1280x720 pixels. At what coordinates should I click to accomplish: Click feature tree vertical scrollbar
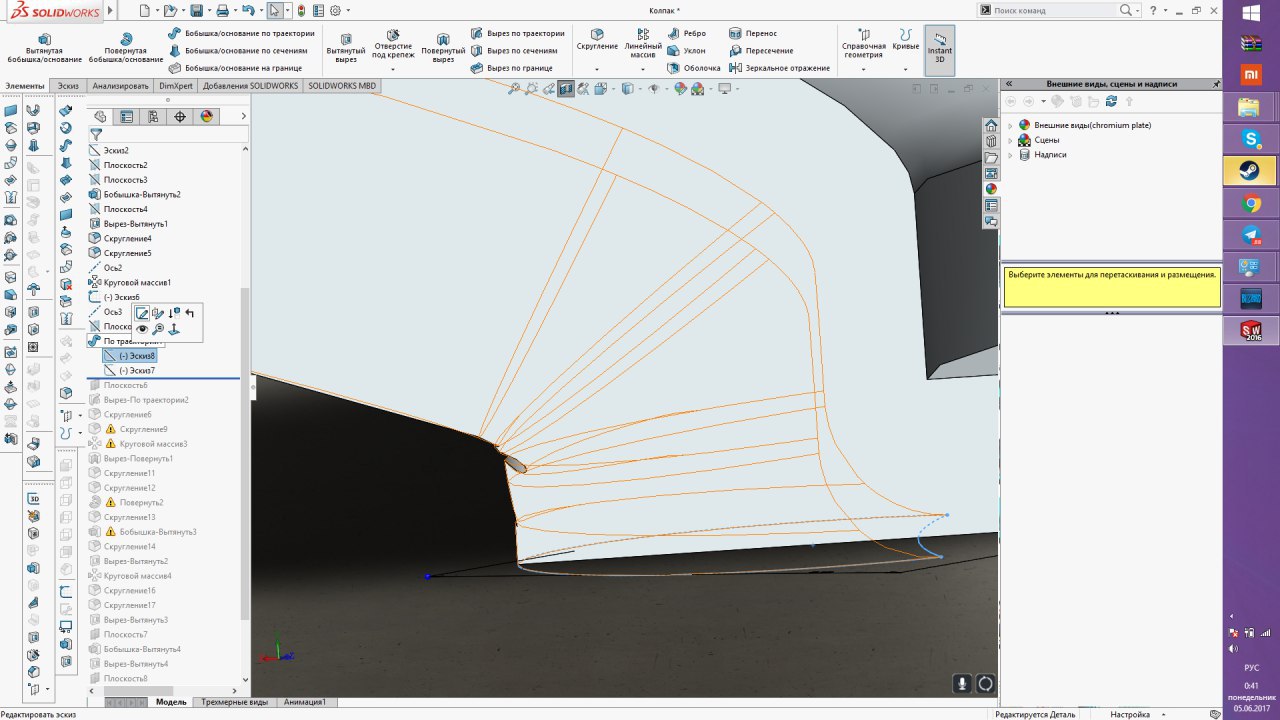[245, 452]
